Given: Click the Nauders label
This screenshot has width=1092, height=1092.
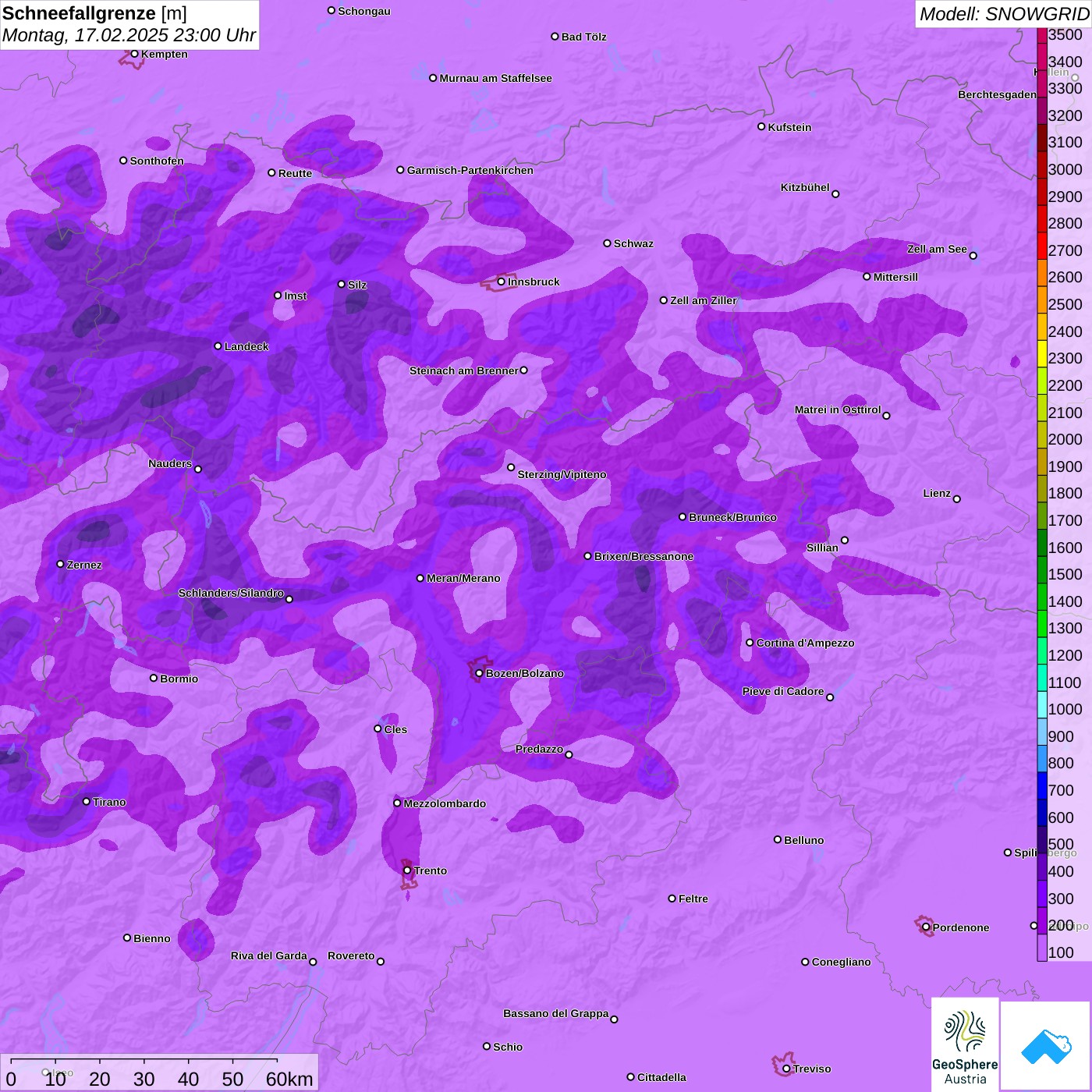Looking at the screenshot, I should coord(170,463).
